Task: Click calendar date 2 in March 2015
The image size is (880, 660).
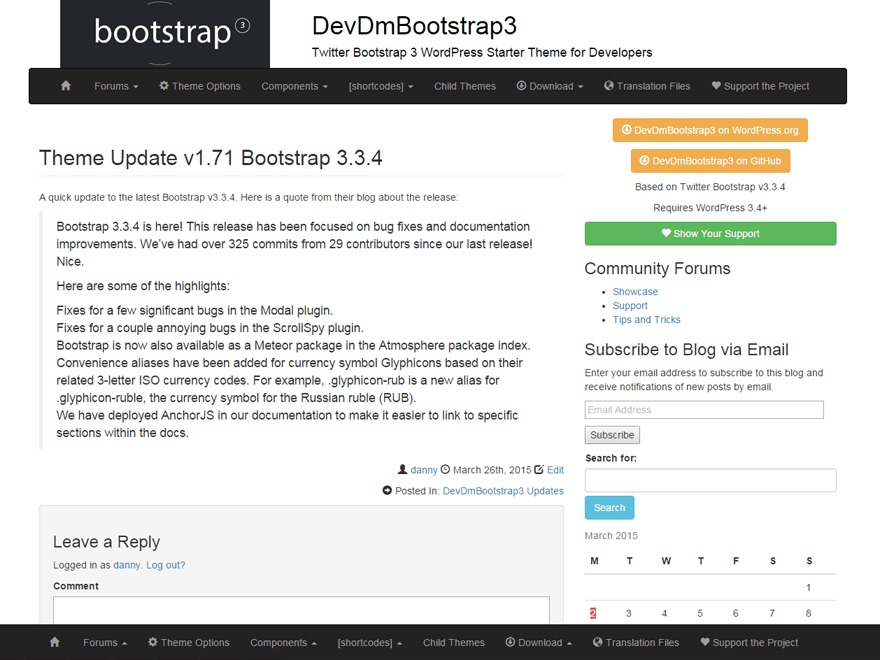Action: 593,613
